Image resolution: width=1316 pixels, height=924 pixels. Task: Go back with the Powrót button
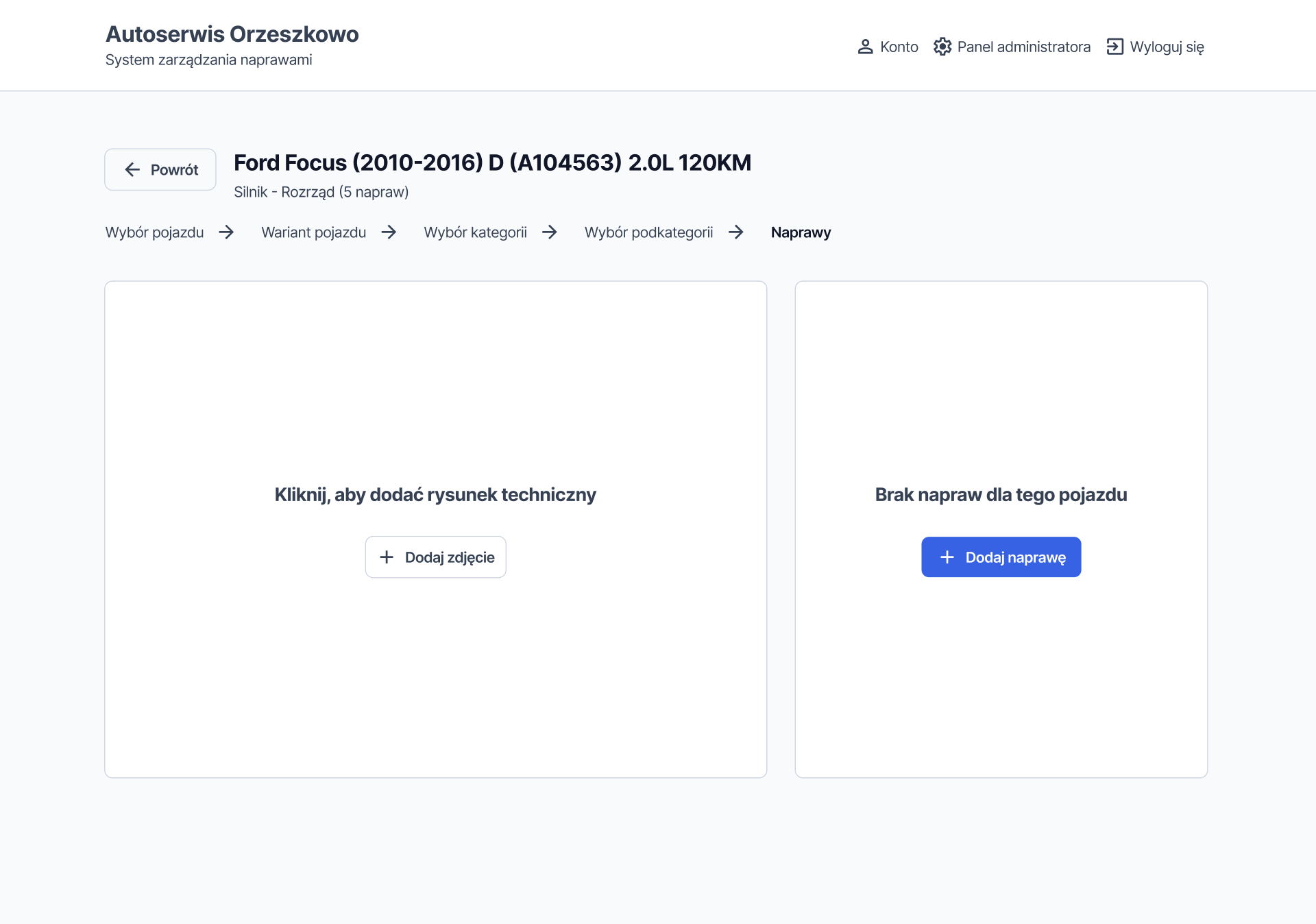point(160,169)
